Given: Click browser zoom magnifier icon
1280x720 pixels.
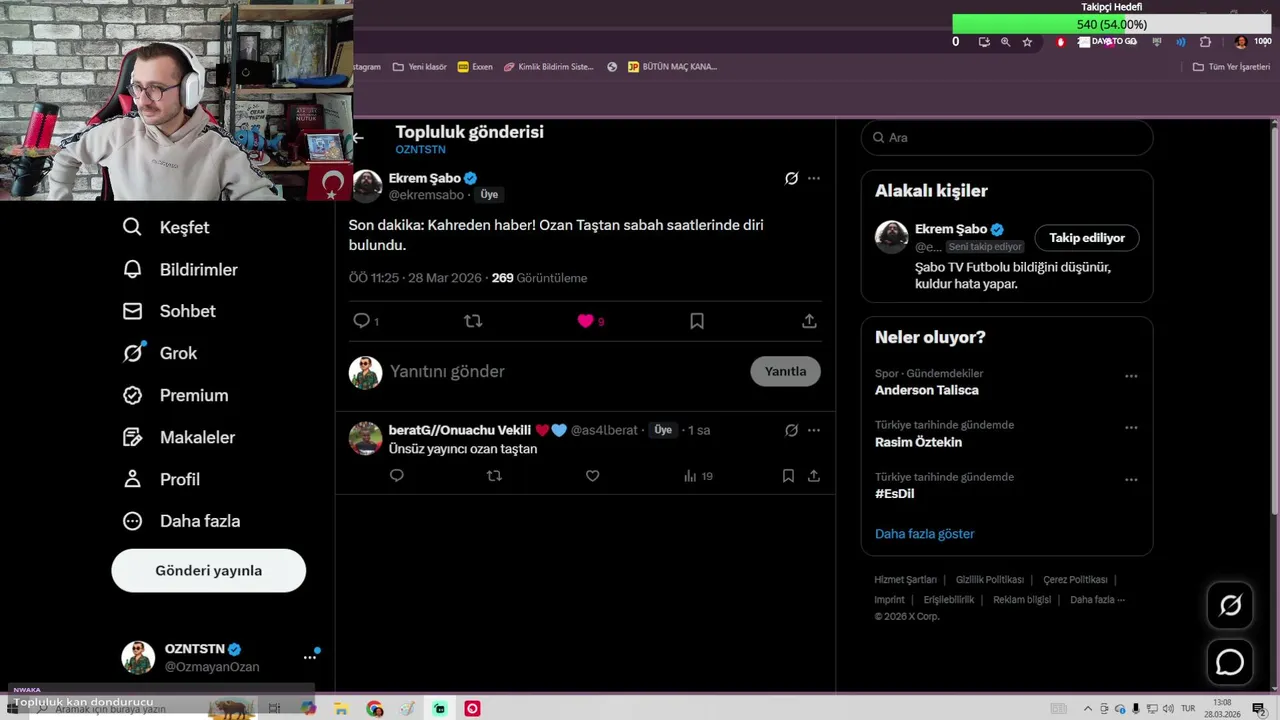Looking at the screenshot, I should click(1005, 42).
